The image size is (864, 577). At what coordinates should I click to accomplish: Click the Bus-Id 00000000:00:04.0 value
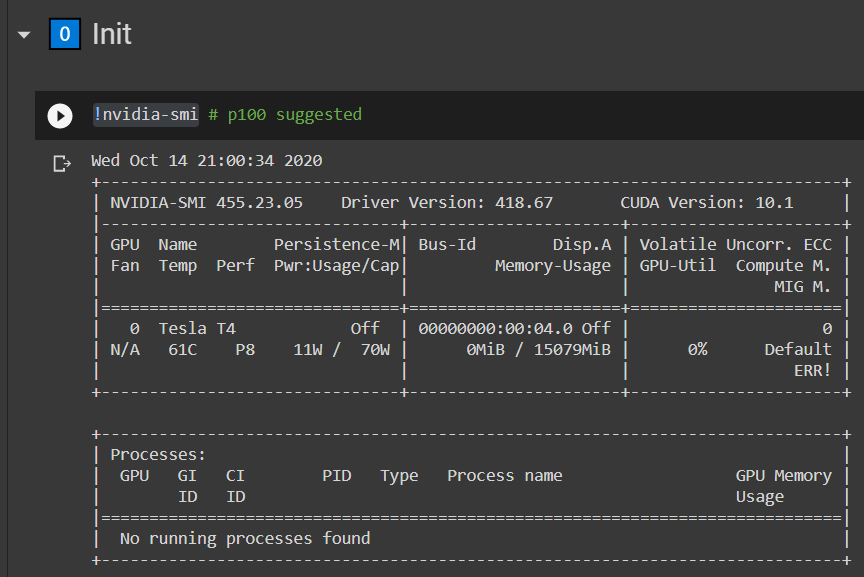point(495,328)
